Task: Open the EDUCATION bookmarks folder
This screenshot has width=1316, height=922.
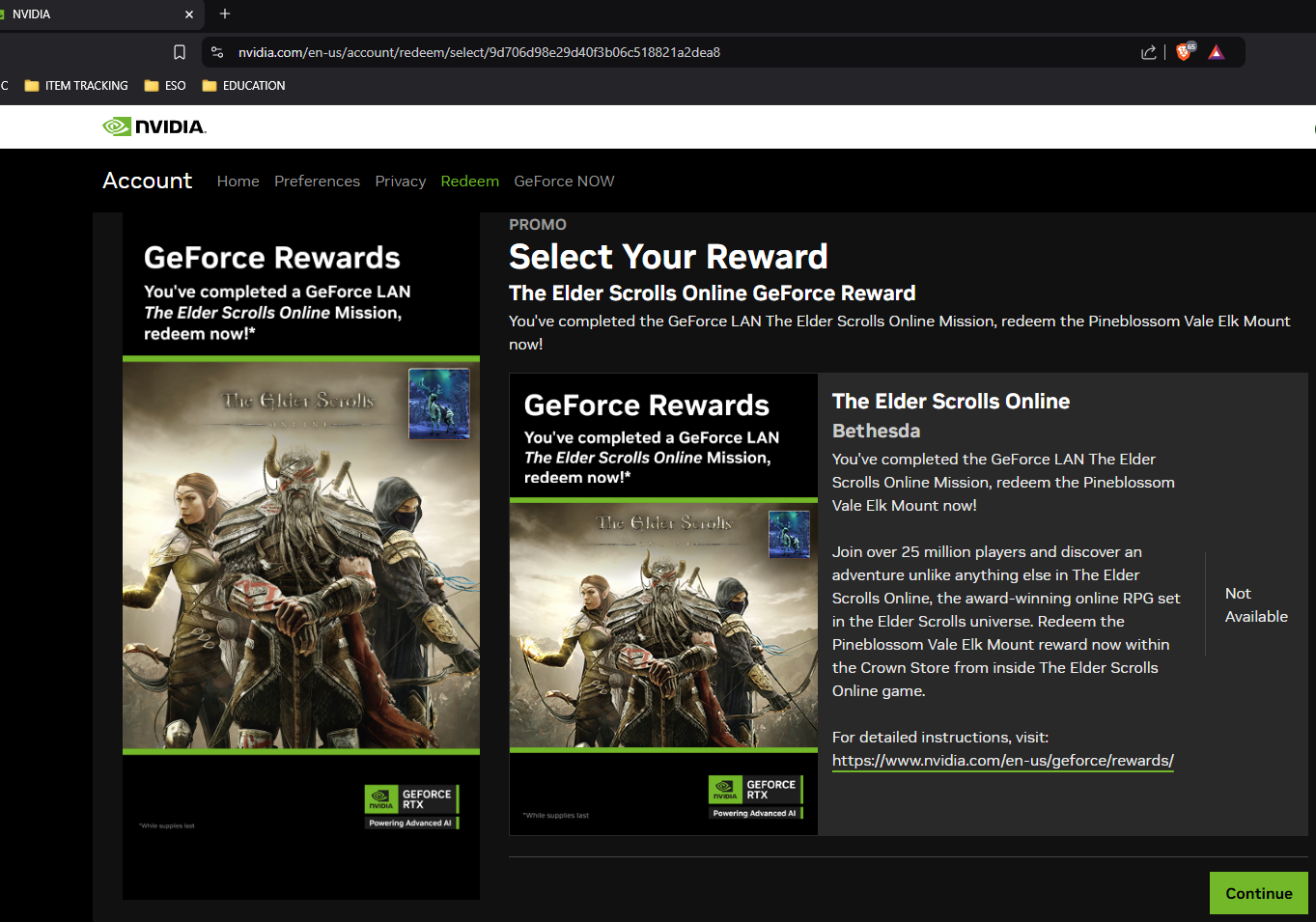Action: [243, 86]
